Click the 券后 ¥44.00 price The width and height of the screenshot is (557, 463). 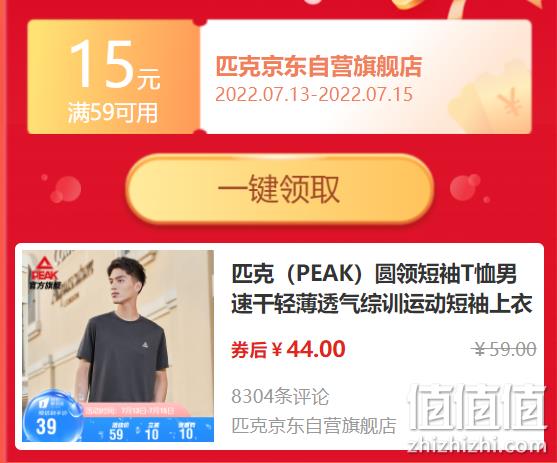(288, 349)
